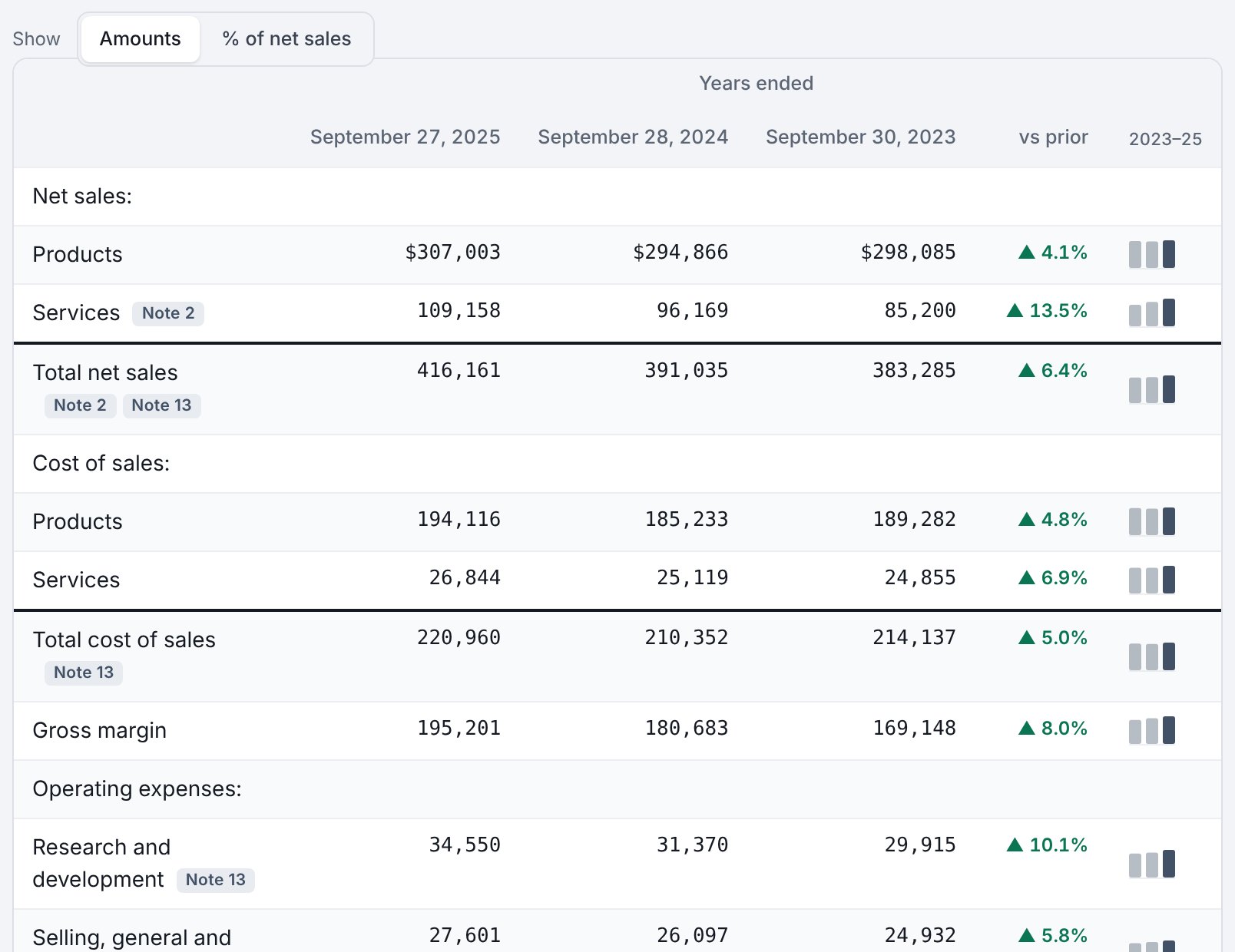Screen dimensions: 1235x952
Task: Click the 6.9% change for cost Services
Action: tap(1052, 578)
